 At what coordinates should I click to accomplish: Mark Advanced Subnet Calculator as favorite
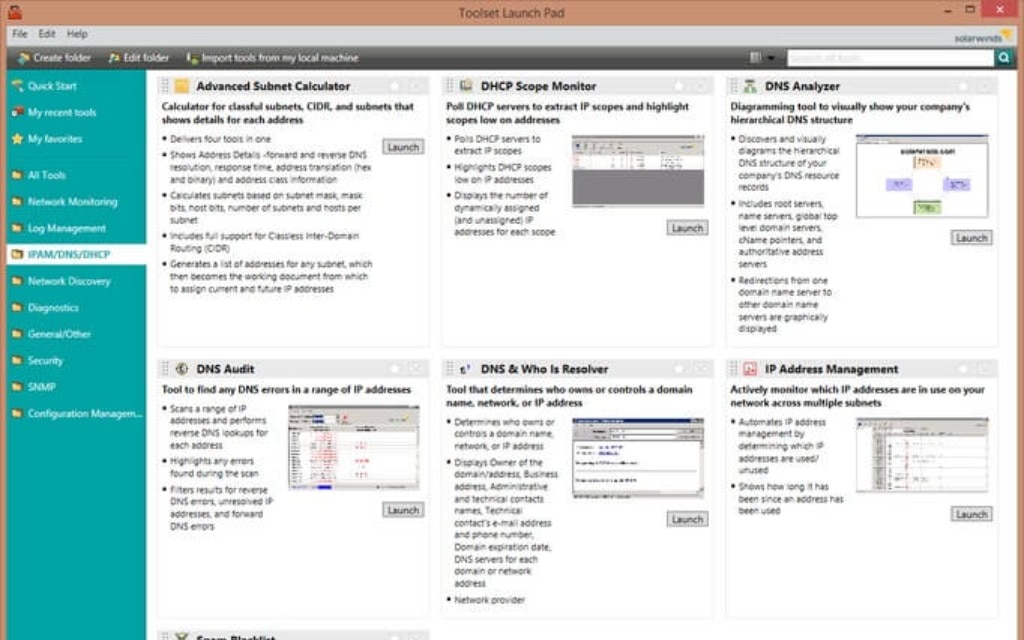[395, 86]
